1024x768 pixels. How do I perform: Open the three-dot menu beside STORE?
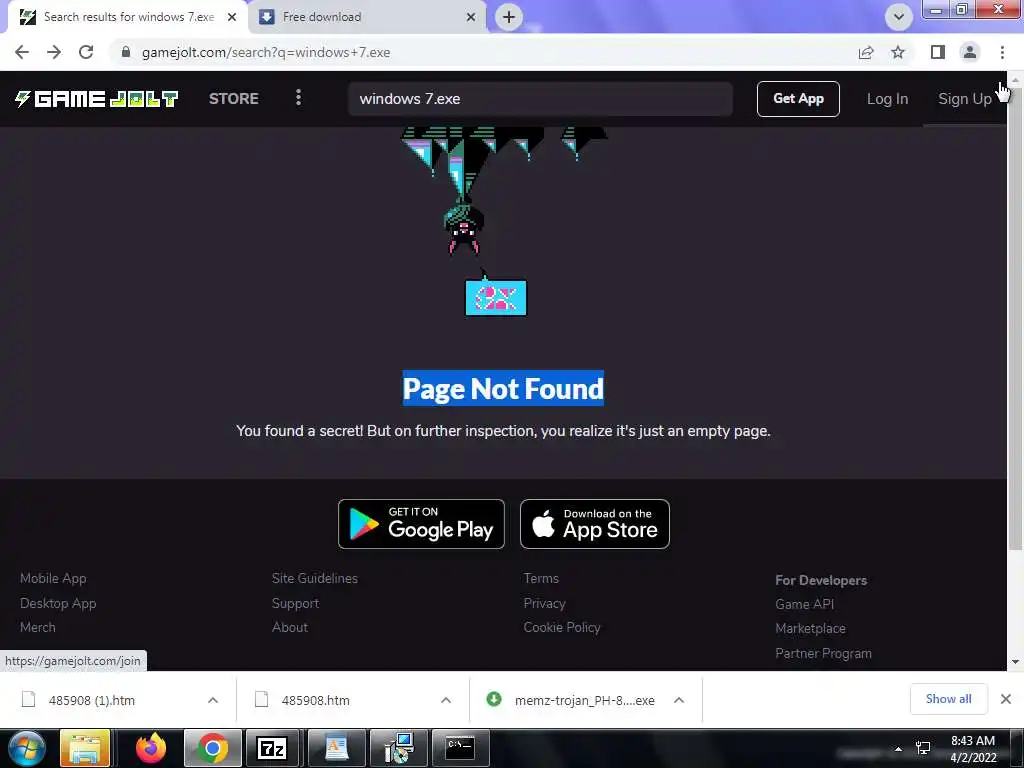[x=298, y=98]
